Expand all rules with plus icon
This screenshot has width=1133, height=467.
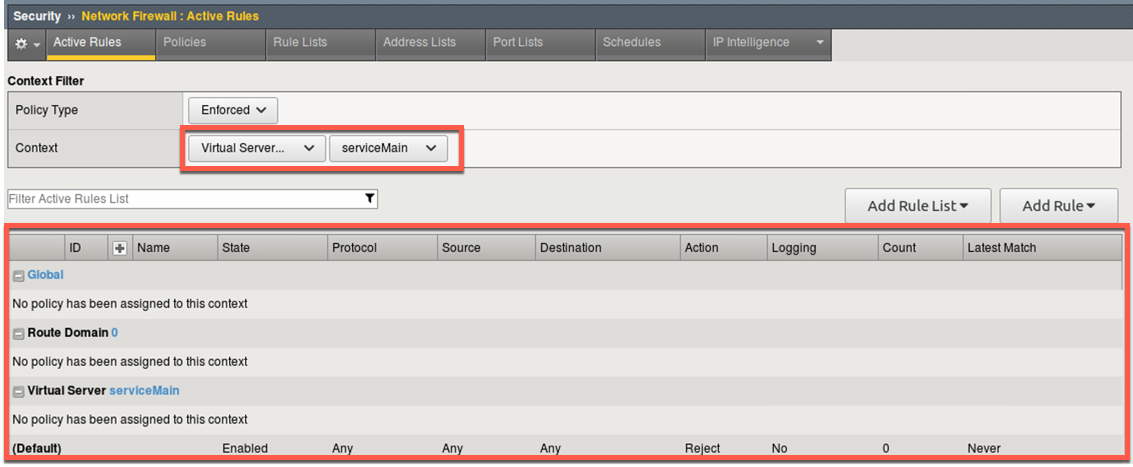pos(120,248)
